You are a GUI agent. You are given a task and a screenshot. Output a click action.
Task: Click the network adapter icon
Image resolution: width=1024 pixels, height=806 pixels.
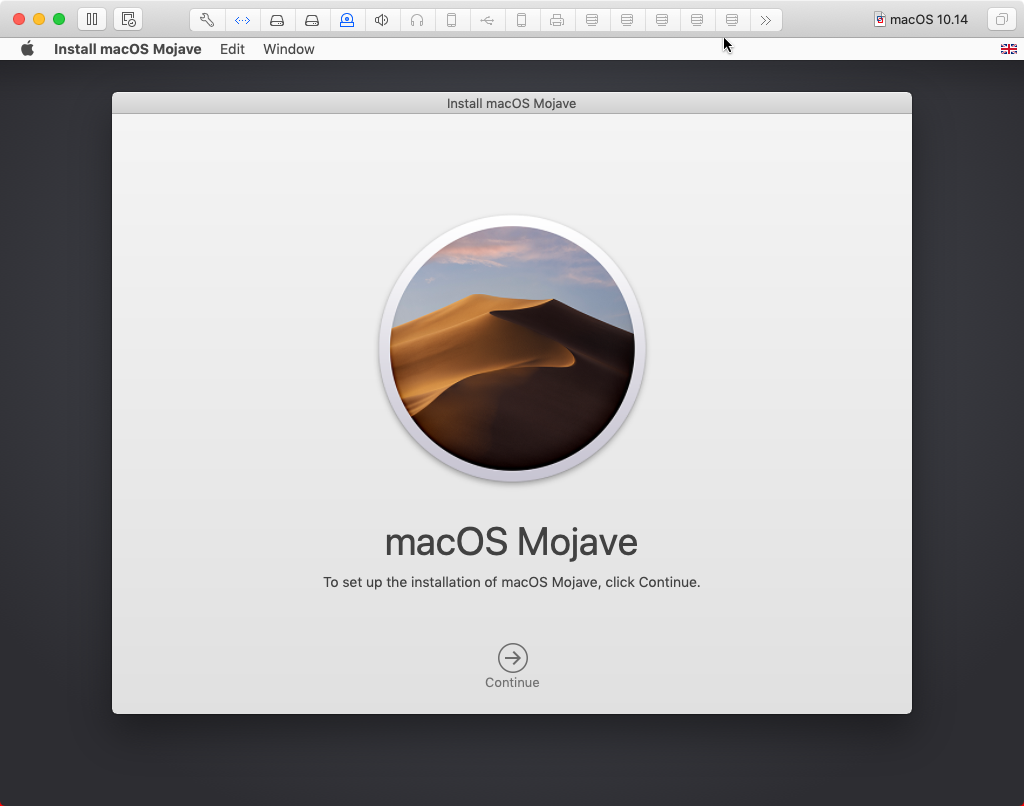click(x=242, y=19)
